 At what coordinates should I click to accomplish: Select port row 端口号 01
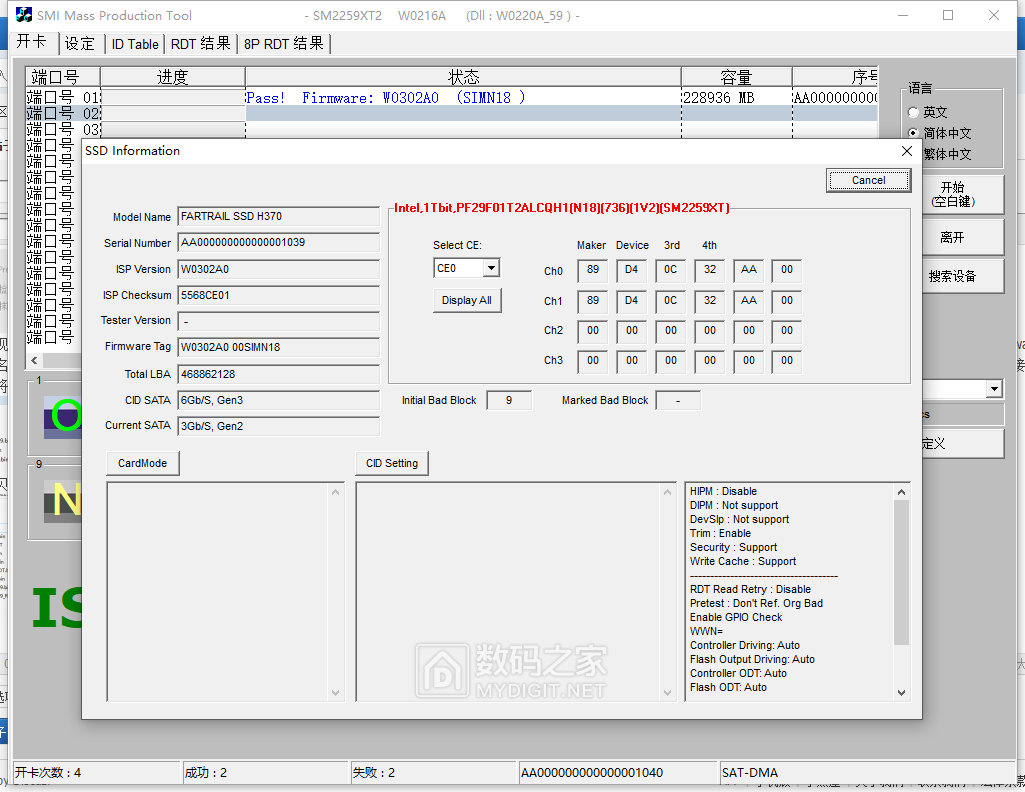tap(62, 97)
